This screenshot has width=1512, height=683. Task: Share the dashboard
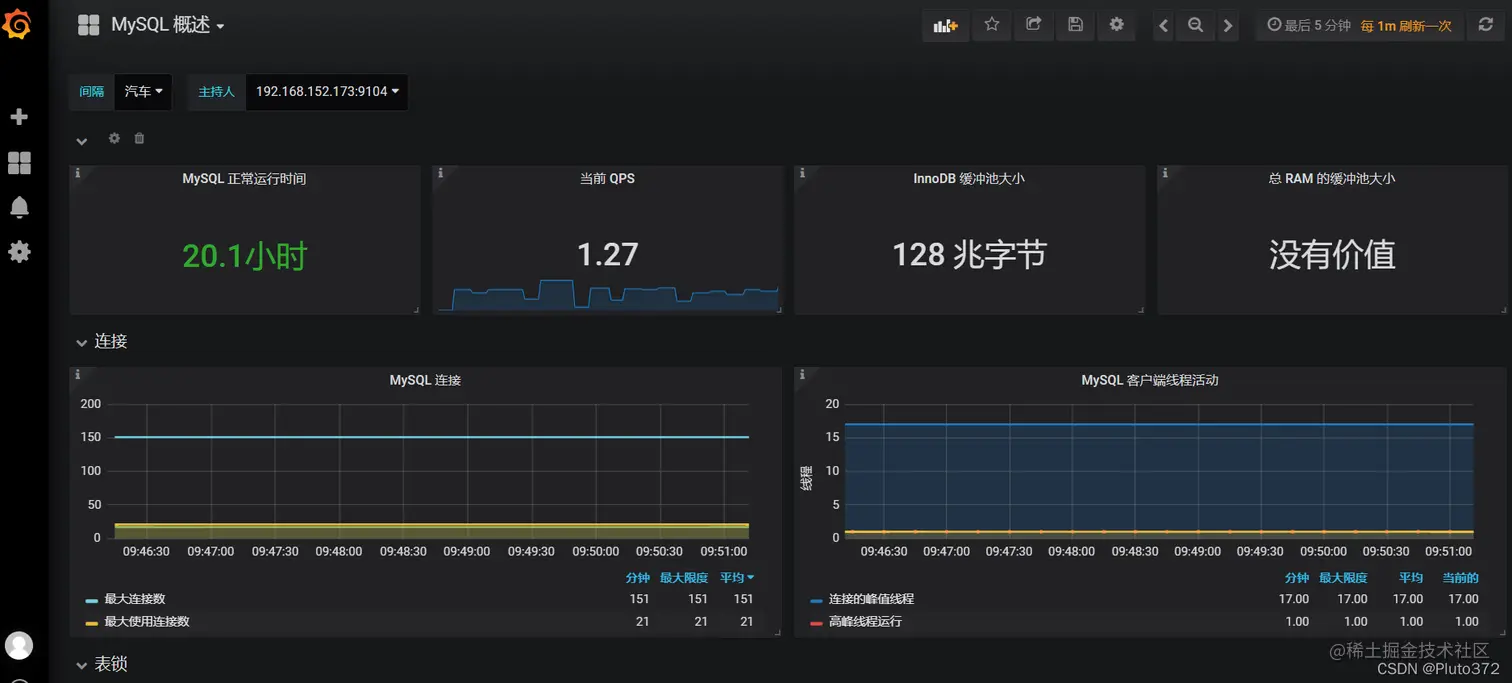coord(1033,25)
